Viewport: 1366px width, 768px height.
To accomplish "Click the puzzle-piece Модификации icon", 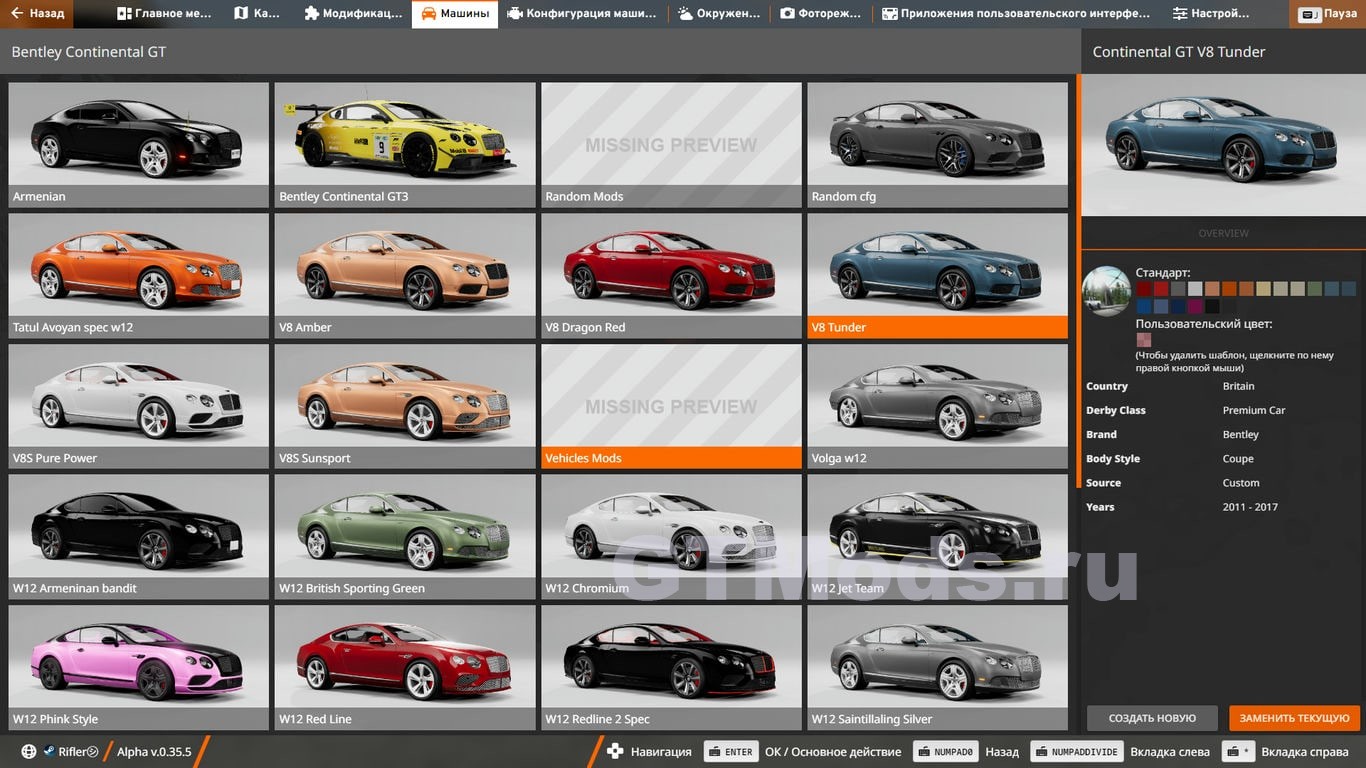I will tap(311, 14).
